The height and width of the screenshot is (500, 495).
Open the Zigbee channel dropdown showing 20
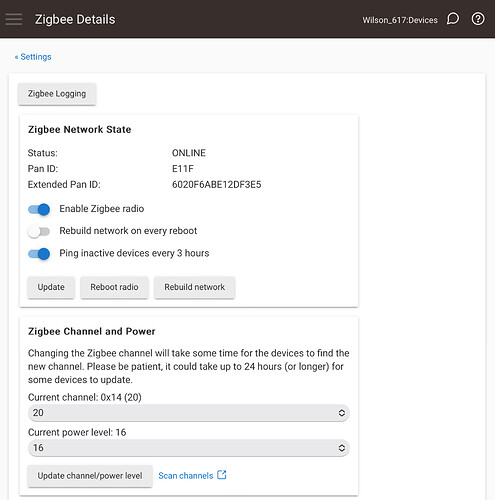189,413
